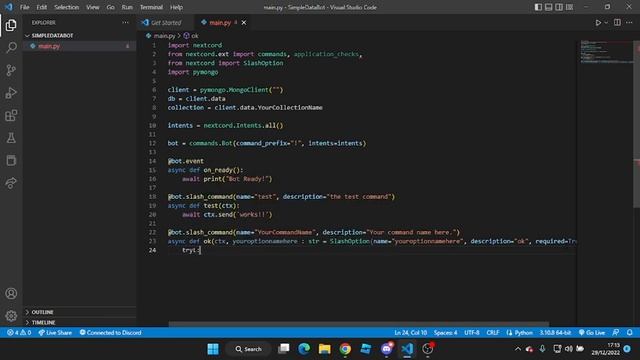Run the Python file with play button

point(598,23)
